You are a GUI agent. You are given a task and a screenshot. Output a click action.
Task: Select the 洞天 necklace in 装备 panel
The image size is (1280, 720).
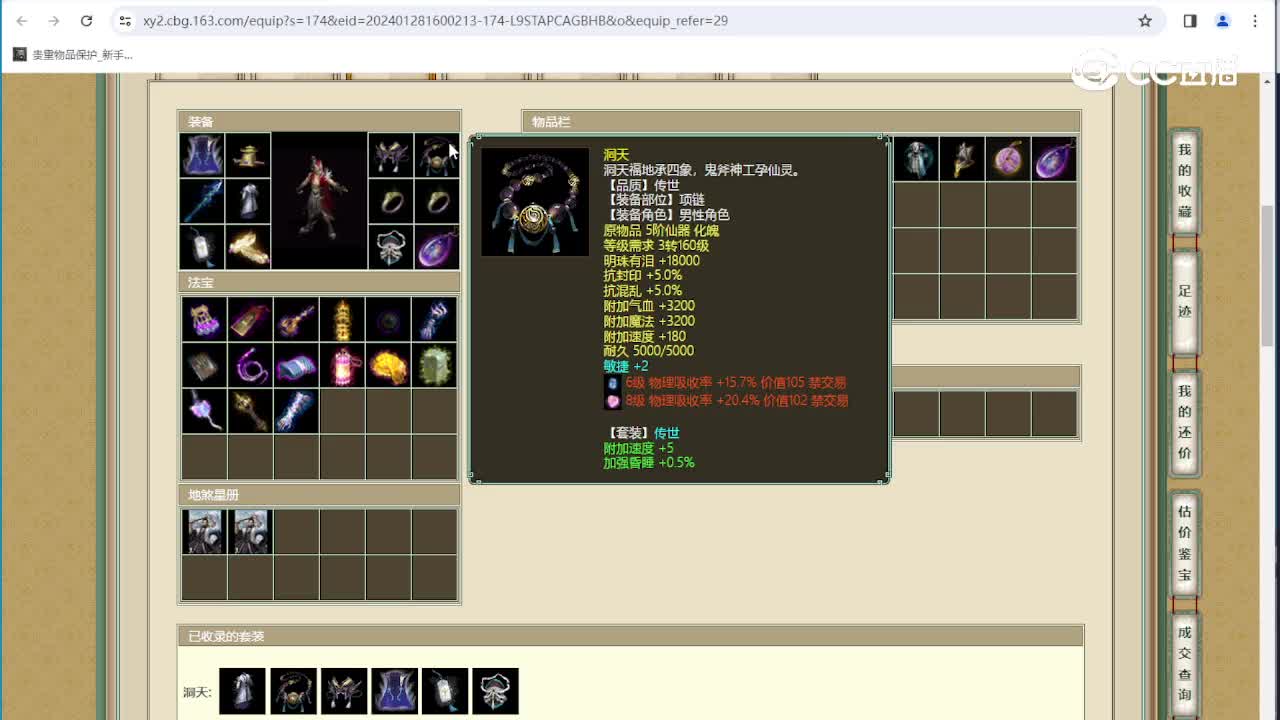(x=436, y=156)
